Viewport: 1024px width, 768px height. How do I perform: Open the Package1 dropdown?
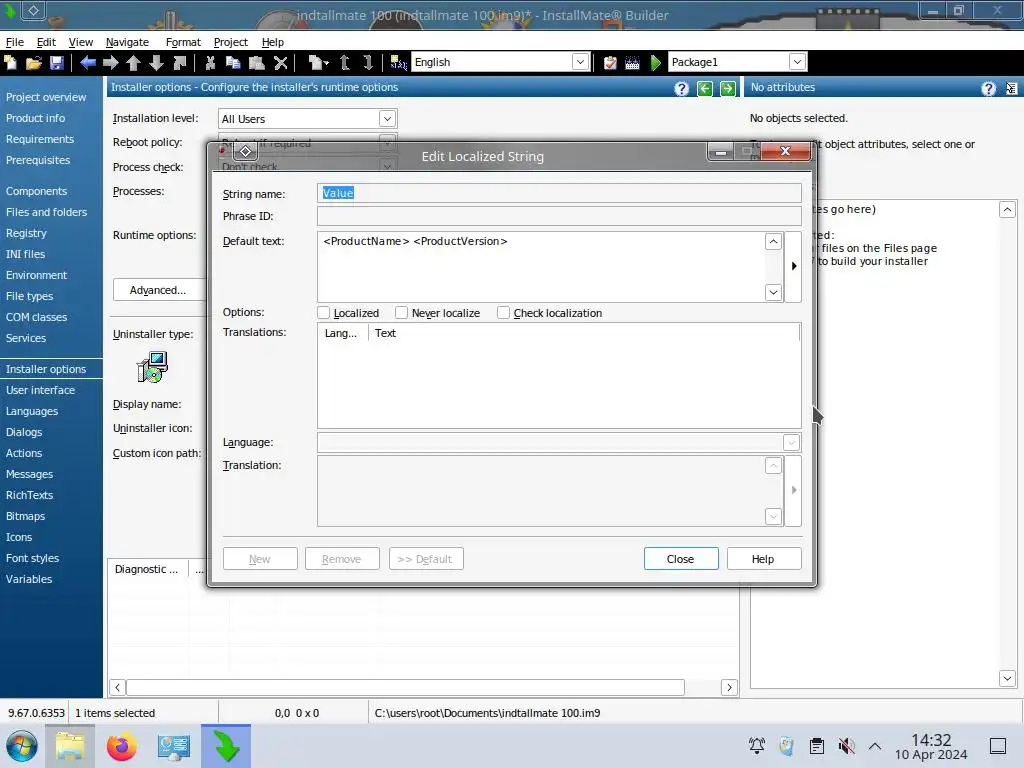coord(797,62)
